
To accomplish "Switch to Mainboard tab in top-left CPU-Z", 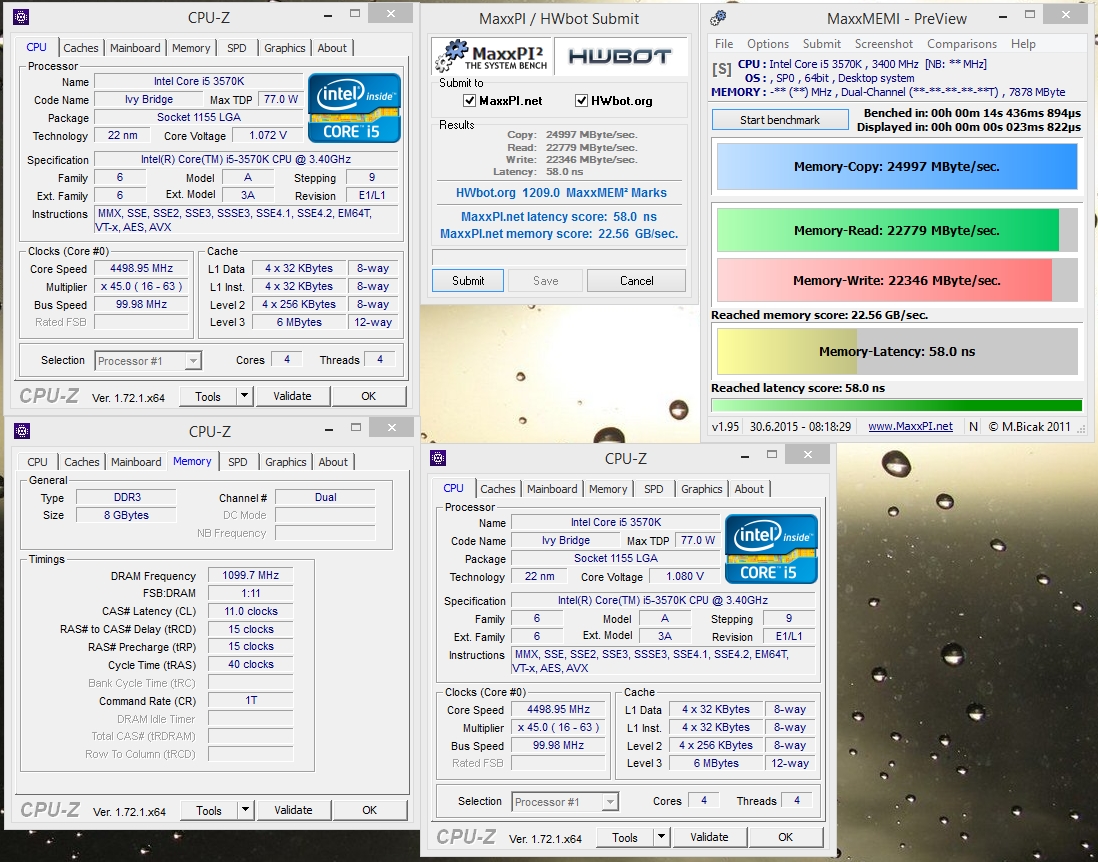I will pos(135,48).
